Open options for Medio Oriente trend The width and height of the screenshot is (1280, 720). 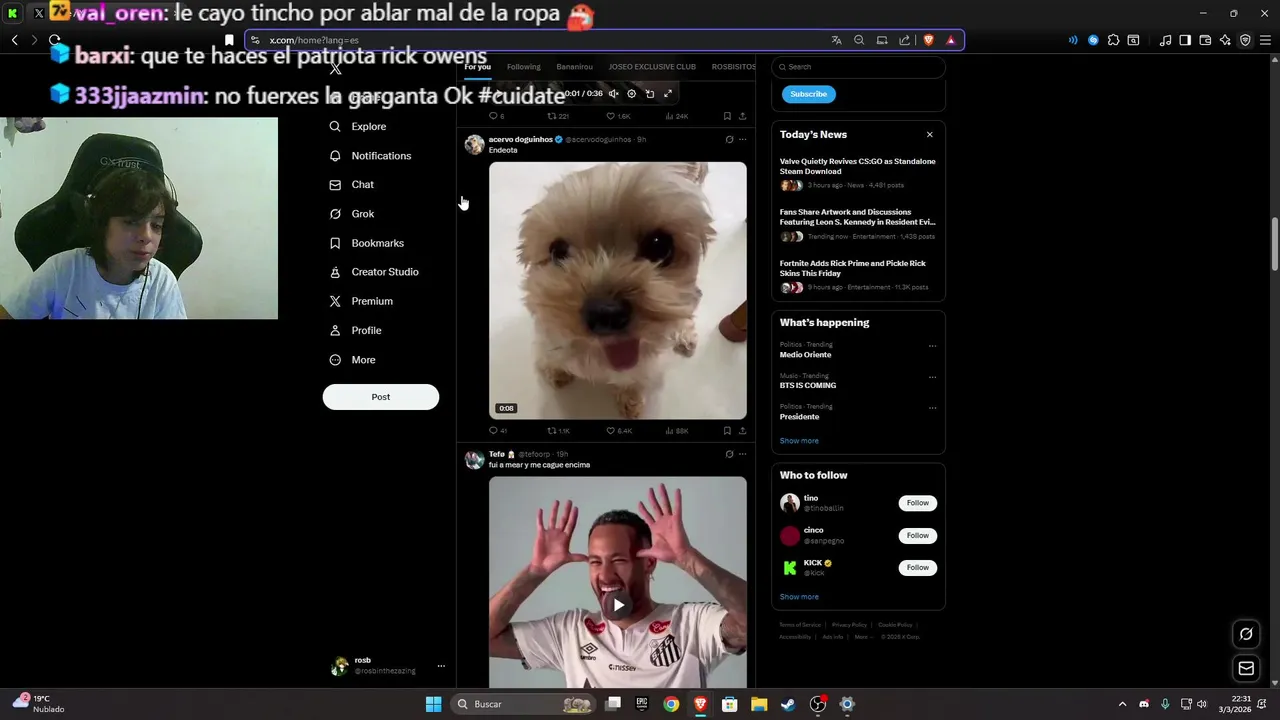pyautogui.click(x=932, y=346)
